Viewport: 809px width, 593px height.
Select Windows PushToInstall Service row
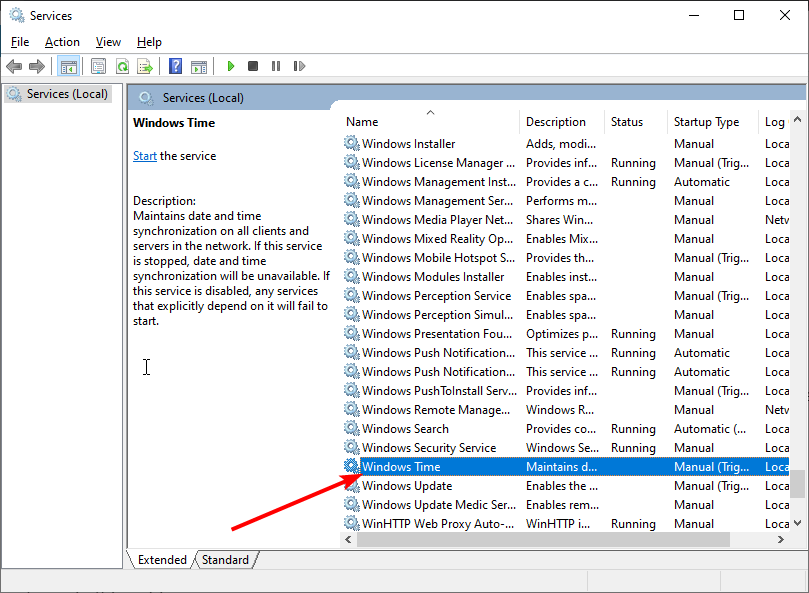point(566,391)
